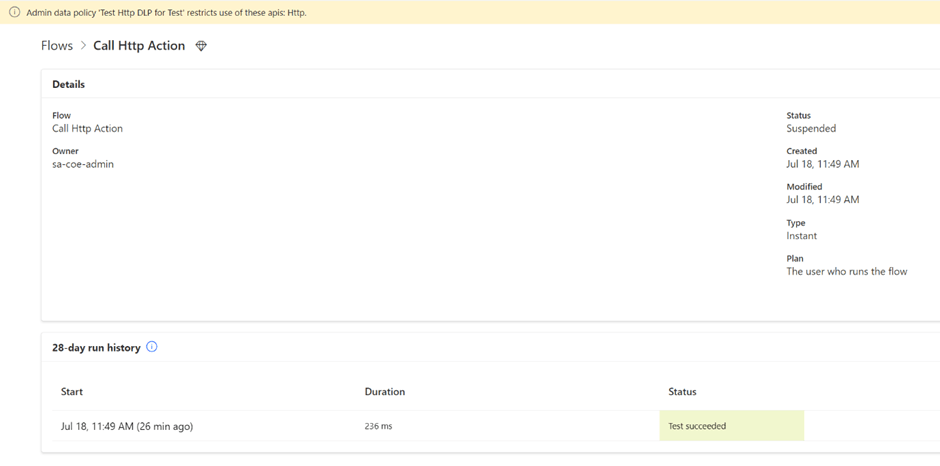The width and height of the screenshot is (940, 466).
Task: Click the Instant type value
Action: tap(801, 236)
